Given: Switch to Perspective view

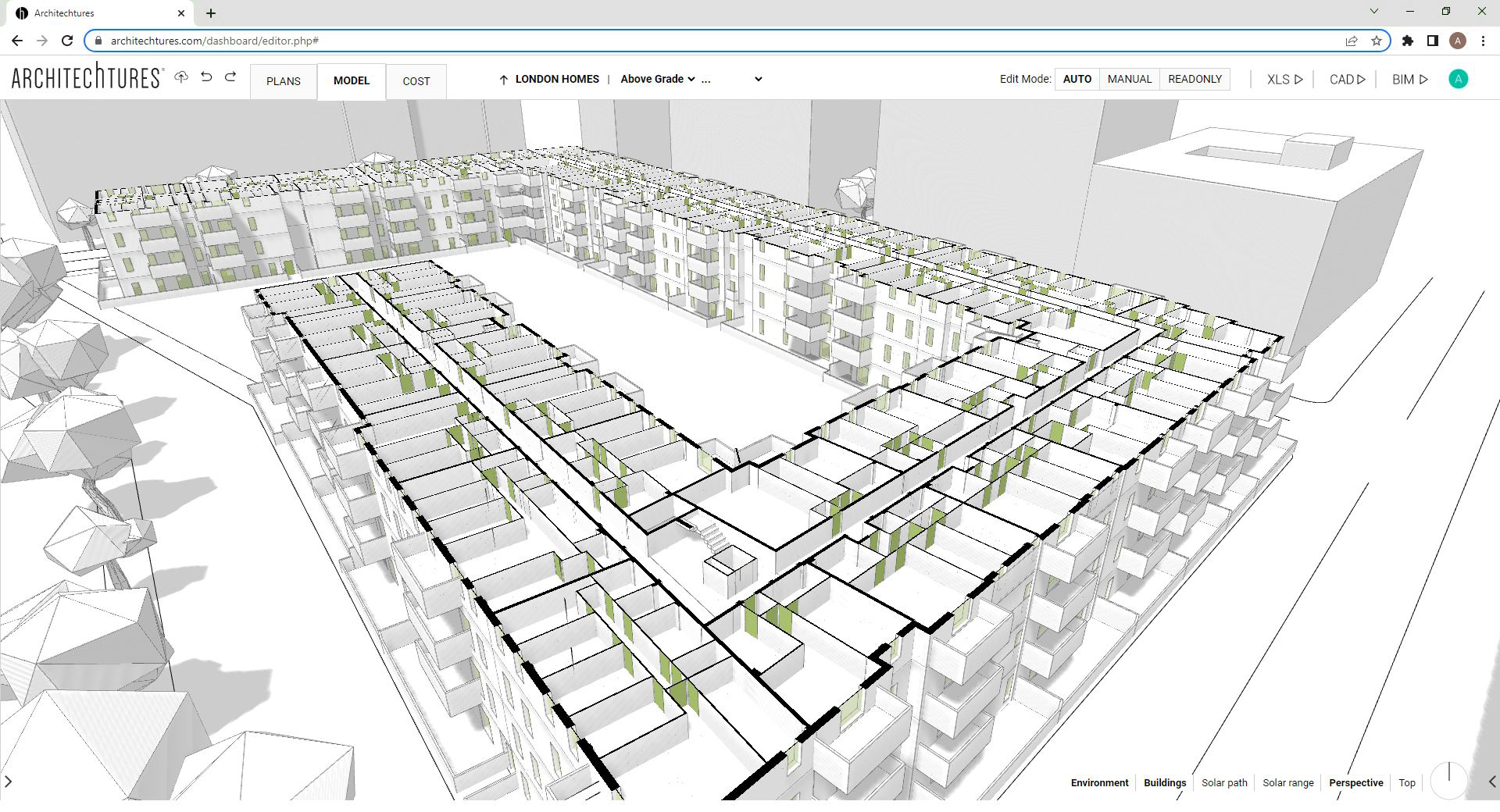Looking at the screenshot, I should click(1355, 782).
